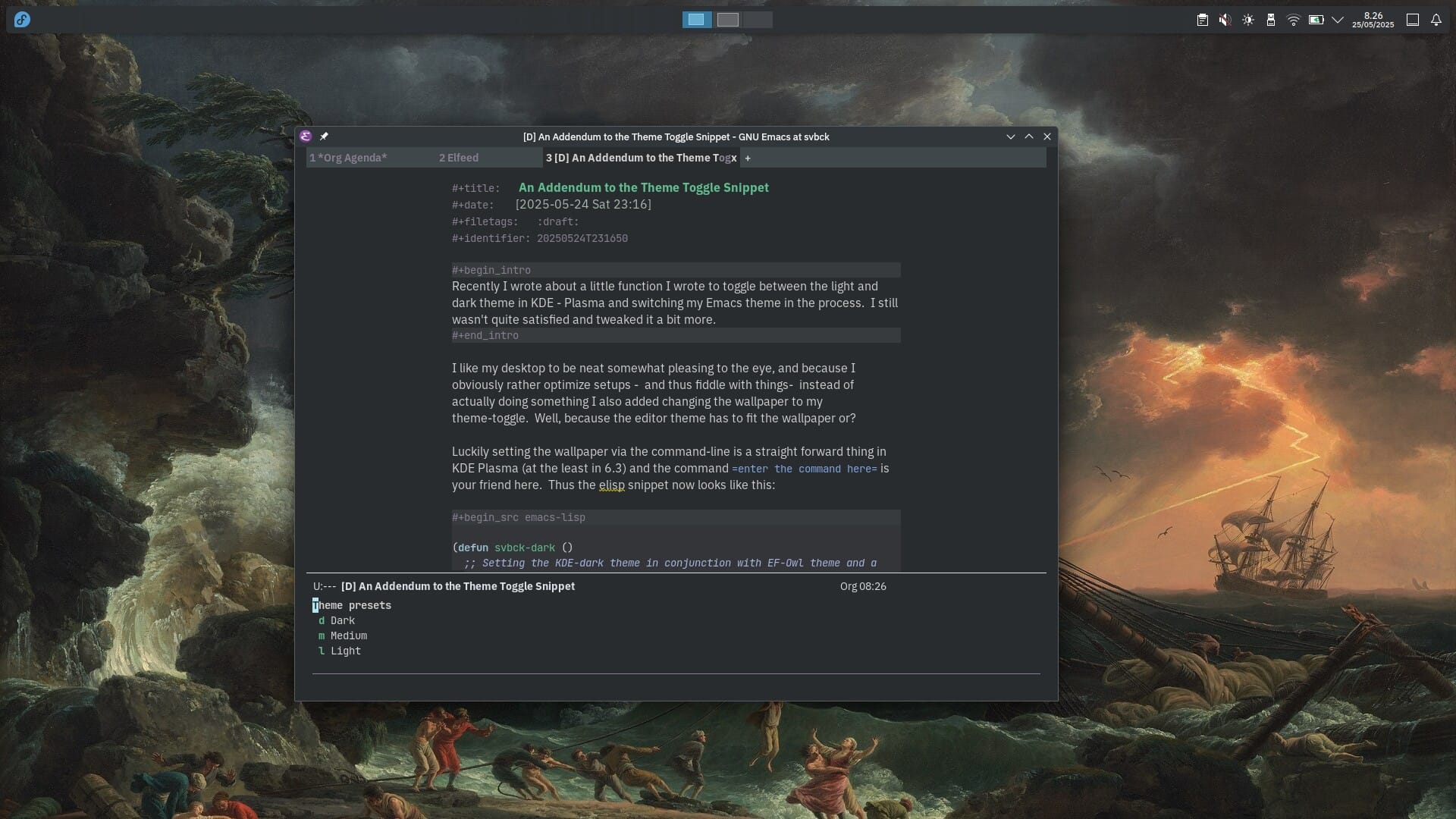Click the show desktop icon
The width and height of the screenshot is (1456, 819).
[1412, 20]
